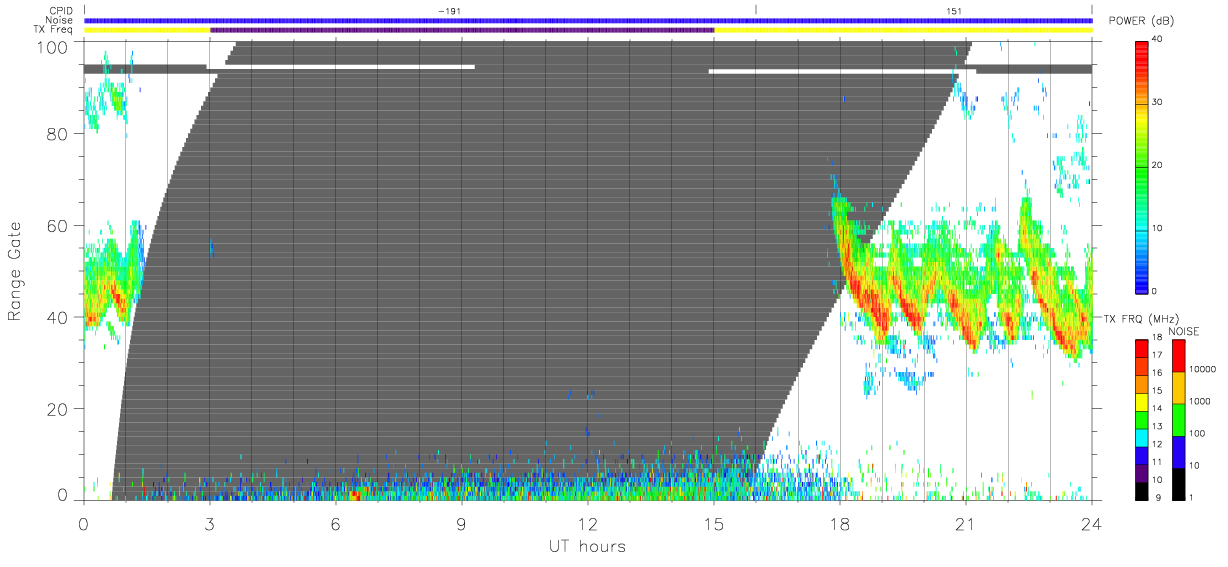Click the 'Range Gate' axis title
The image size is (1228, 567).
click(x=15, y=272)
